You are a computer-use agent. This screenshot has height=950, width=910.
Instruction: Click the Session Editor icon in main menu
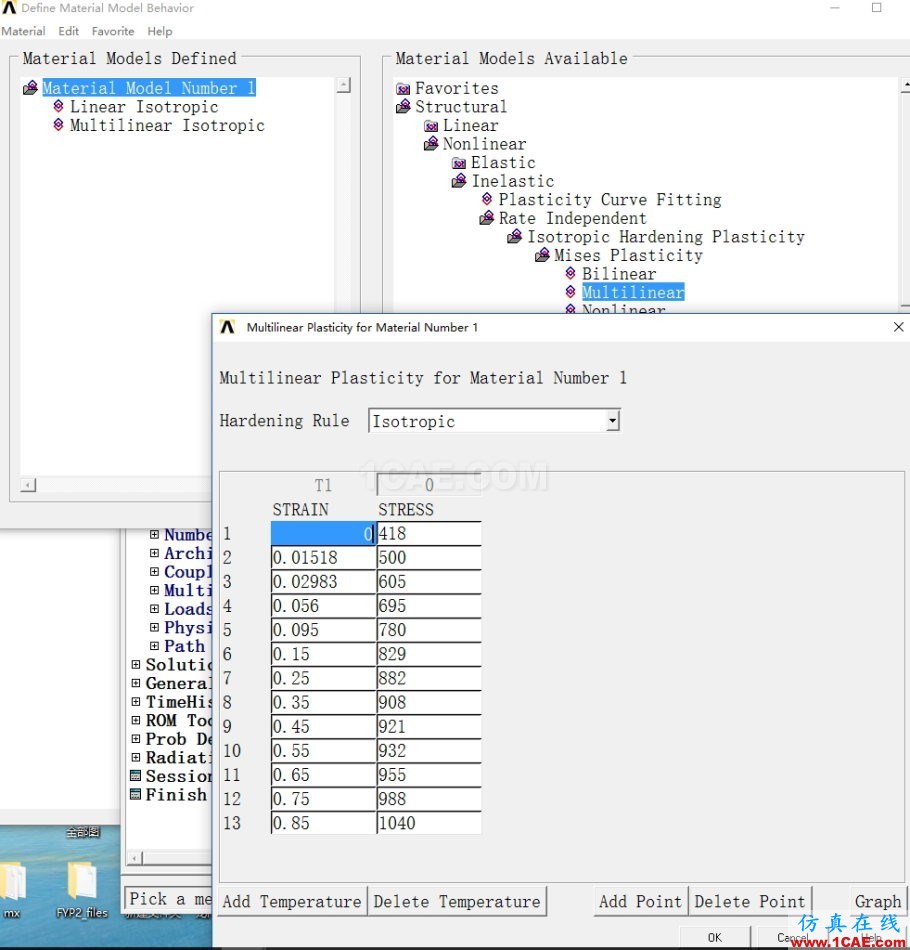(136, 776)
